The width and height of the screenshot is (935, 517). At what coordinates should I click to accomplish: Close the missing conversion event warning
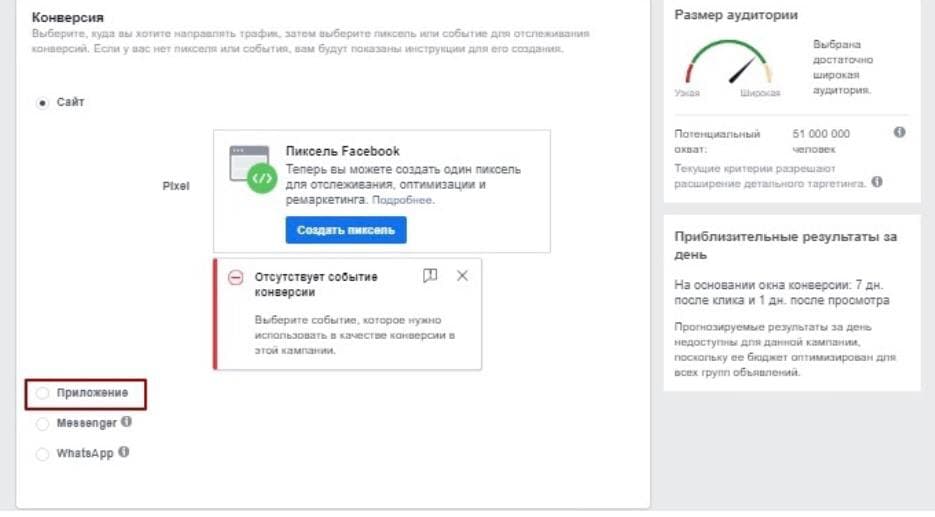[462, 275]
